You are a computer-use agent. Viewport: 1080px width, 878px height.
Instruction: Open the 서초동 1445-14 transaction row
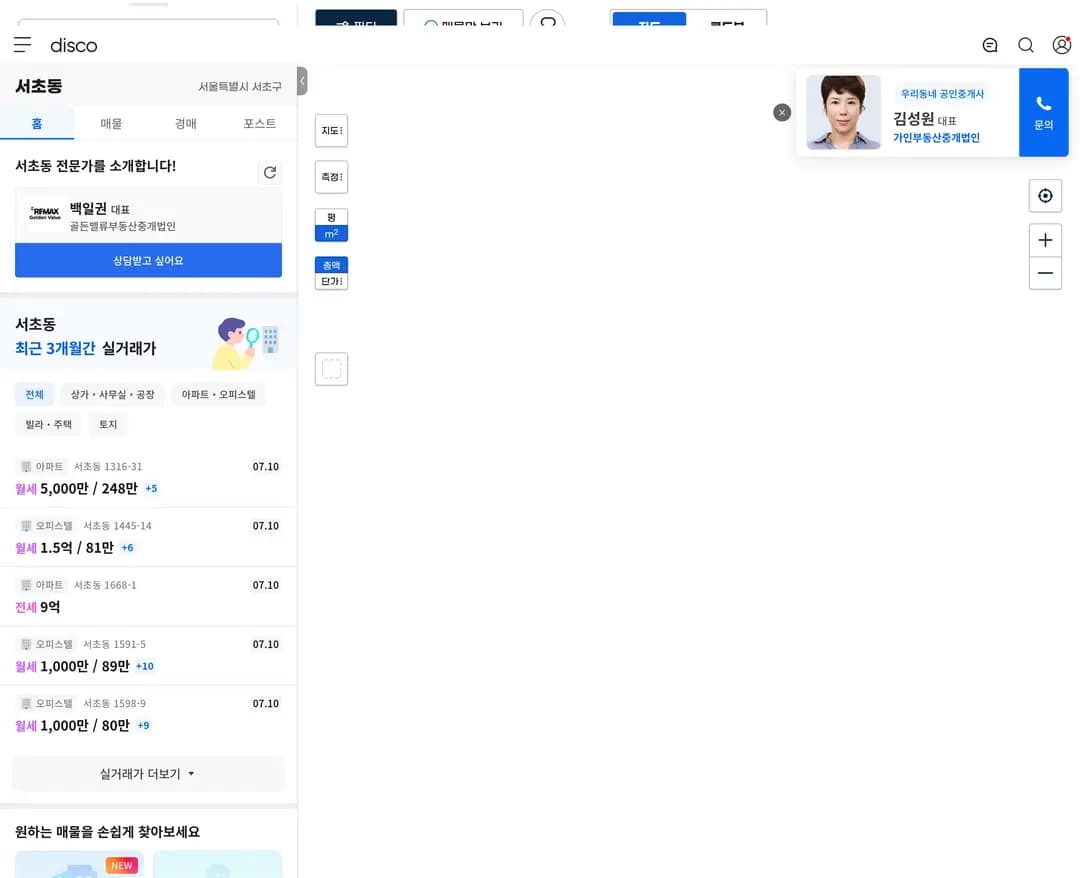point(148,537)
